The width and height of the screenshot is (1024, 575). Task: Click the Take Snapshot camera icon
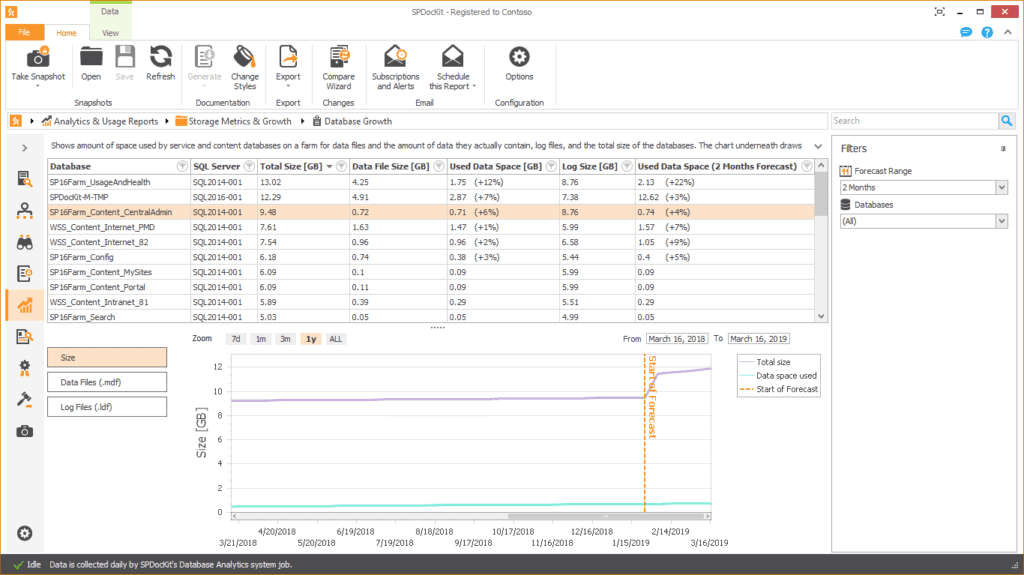click(x=38, y=58)
